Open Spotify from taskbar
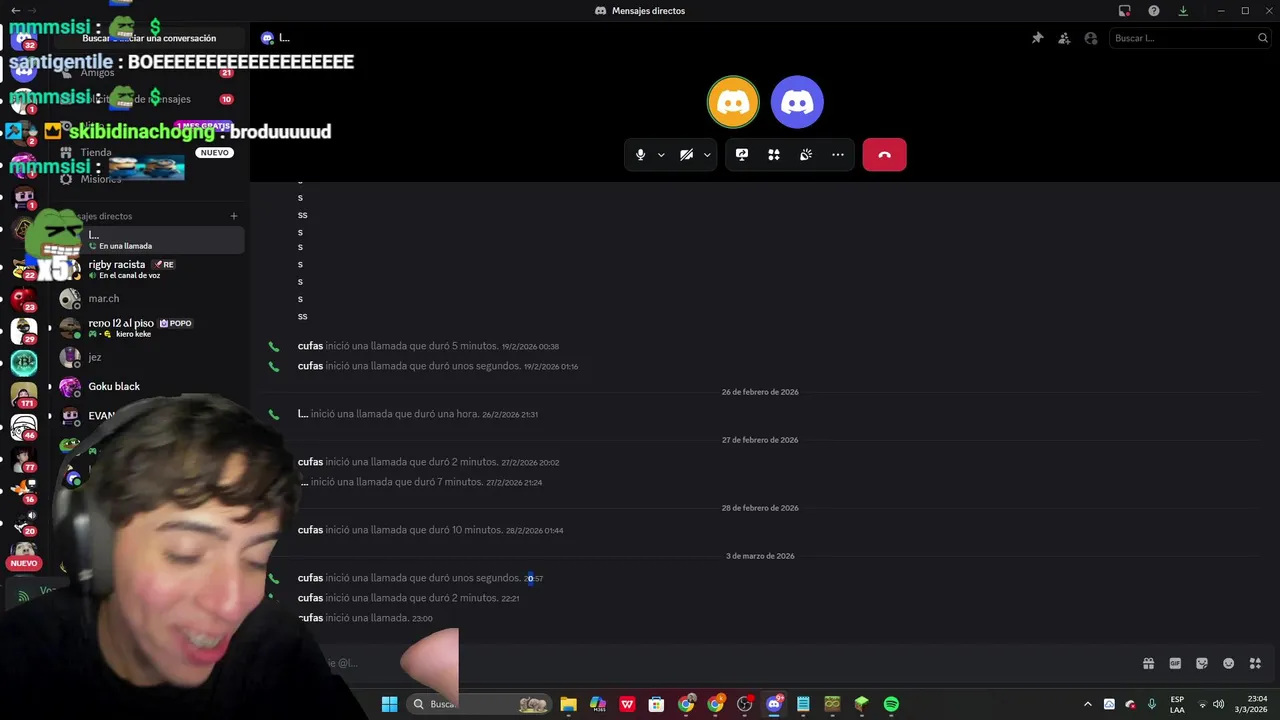 point(891,704)
